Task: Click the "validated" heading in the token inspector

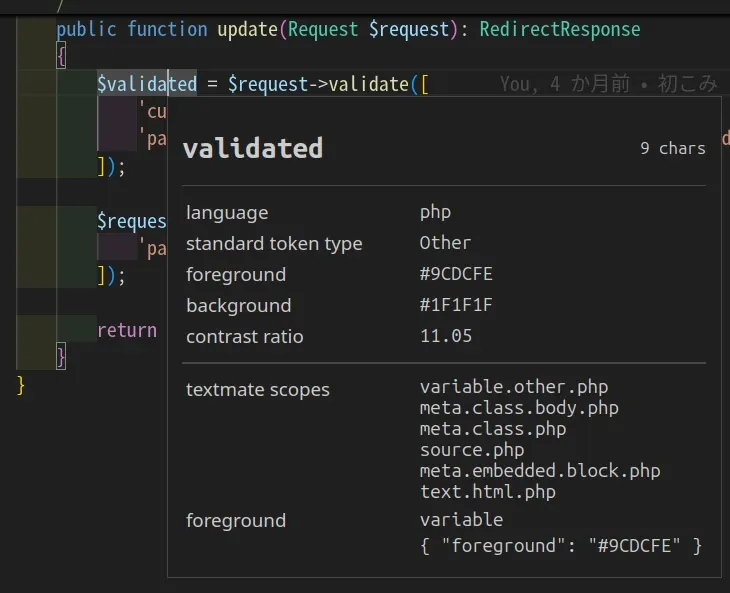Action: [x=252, y=149]
